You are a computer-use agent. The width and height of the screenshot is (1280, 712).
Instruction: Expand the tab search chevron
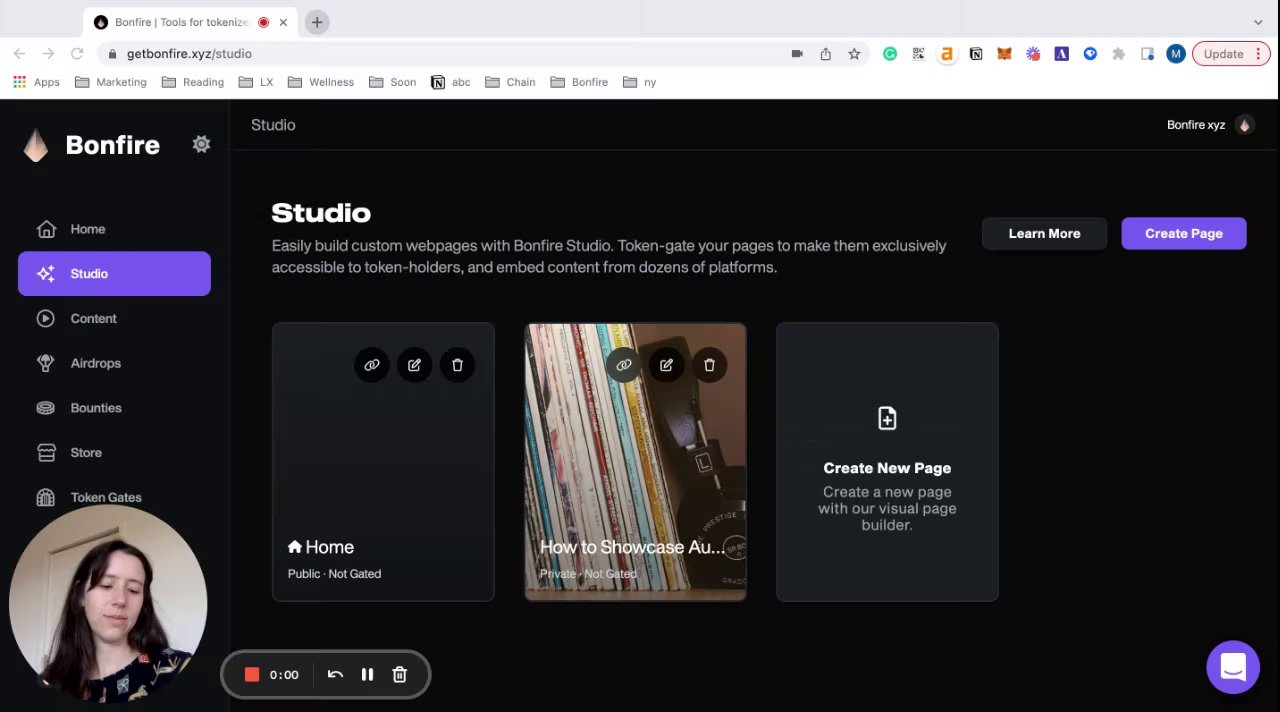point(1258,22)
